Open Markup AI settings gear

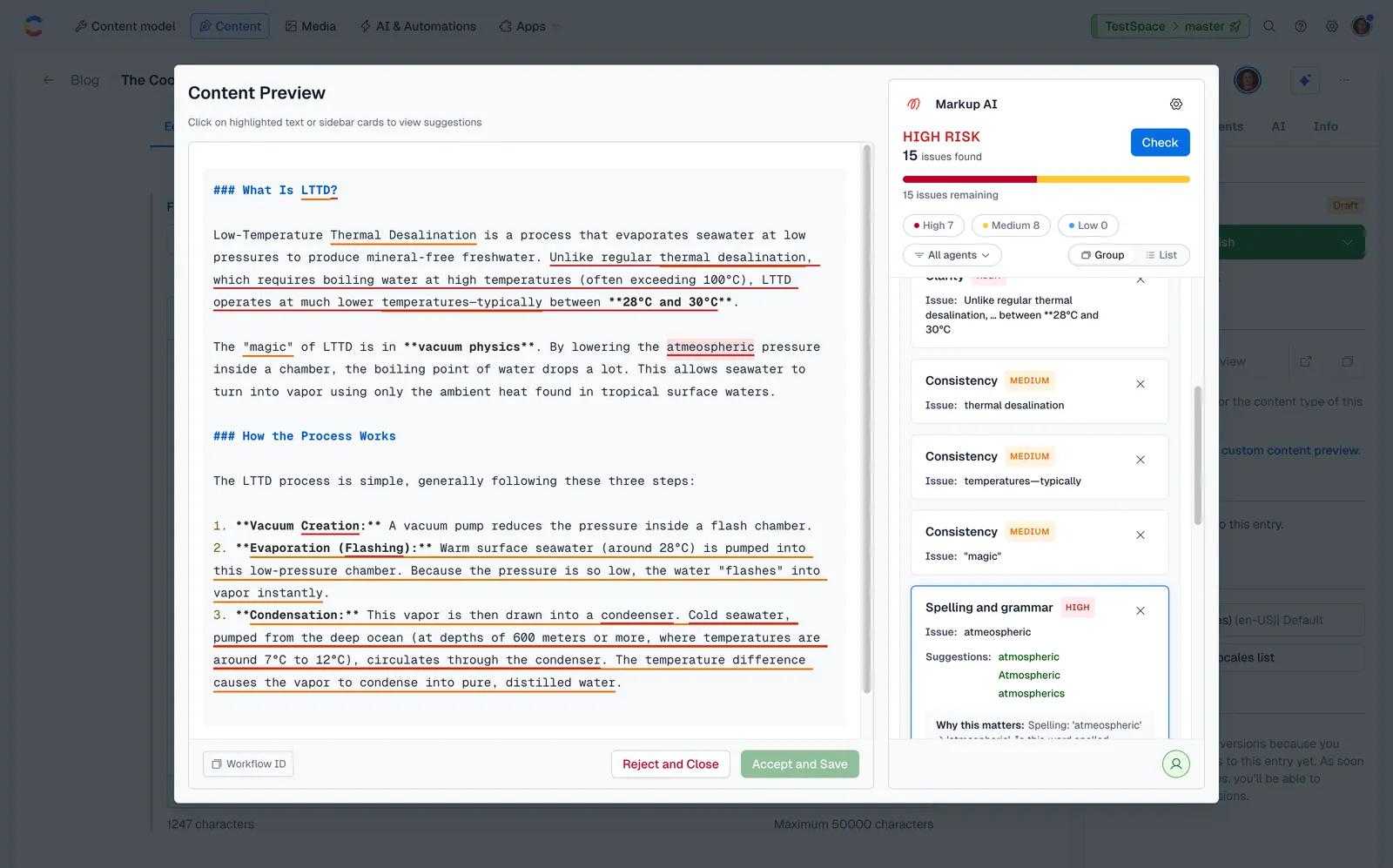tap(1175, 104)
